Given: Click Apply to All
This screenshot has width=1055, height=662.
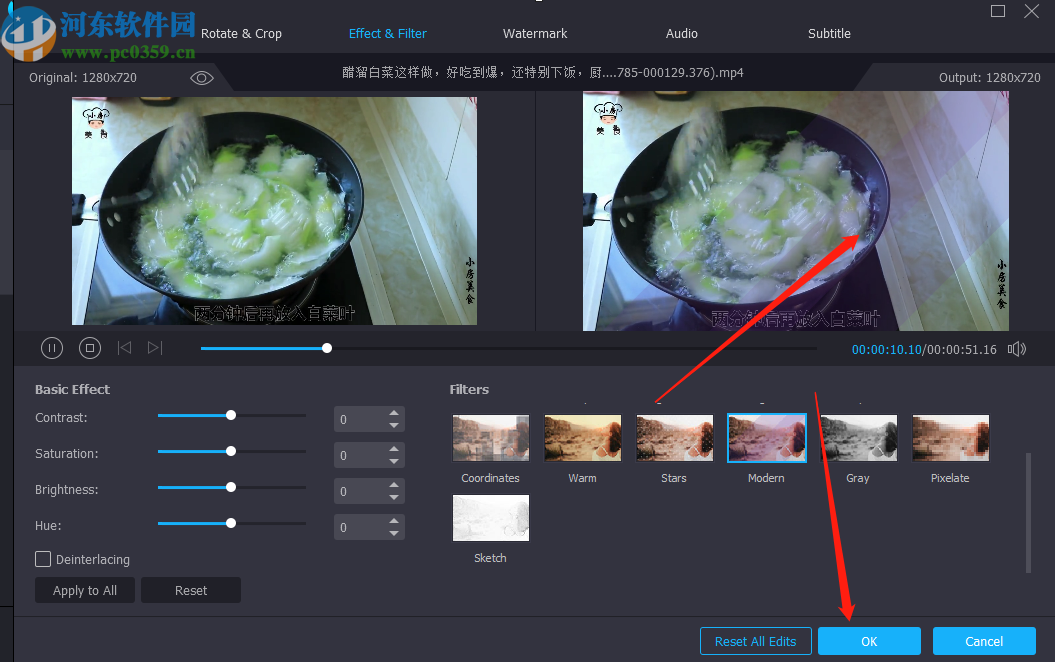Looking at the screenshot, I should click(84, 590).
